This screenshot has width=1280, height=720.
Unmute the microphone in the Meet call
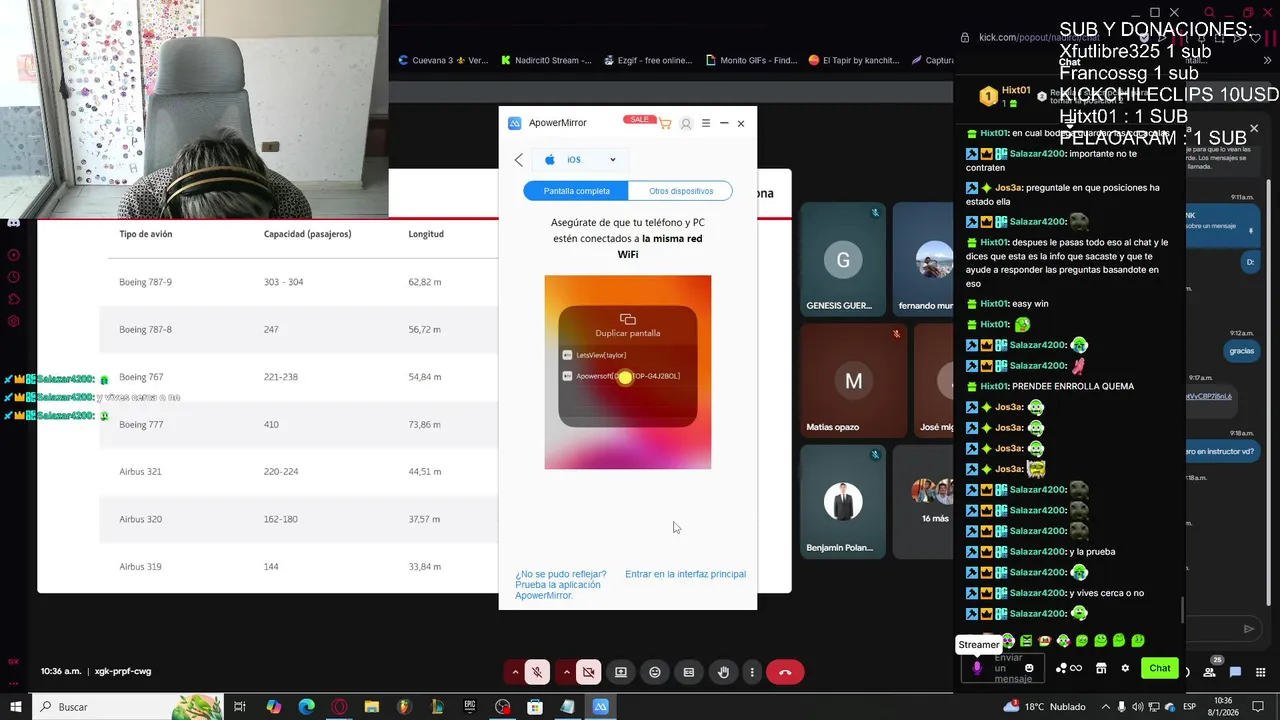tap(537, 672)
